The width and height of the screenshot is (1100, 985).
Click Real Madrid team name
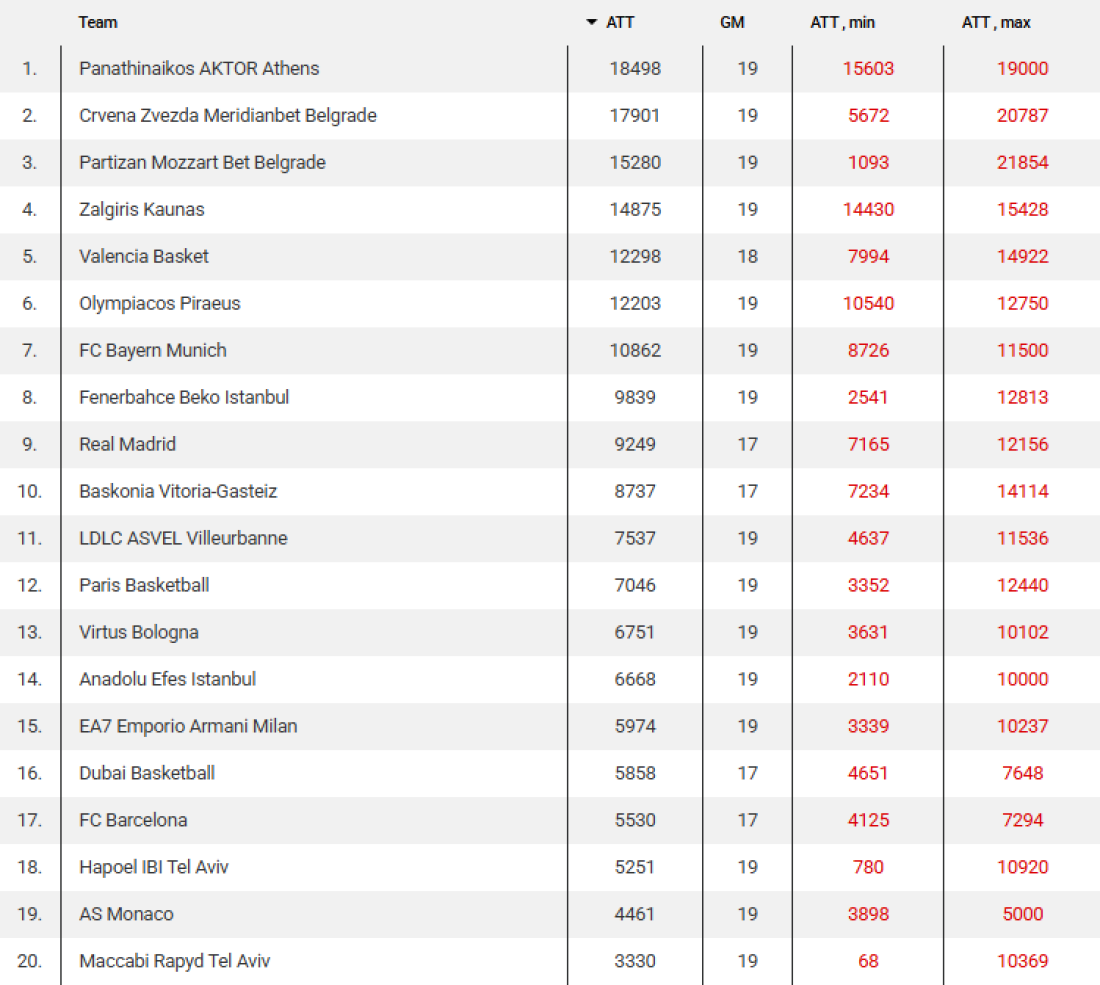point(127,445)
